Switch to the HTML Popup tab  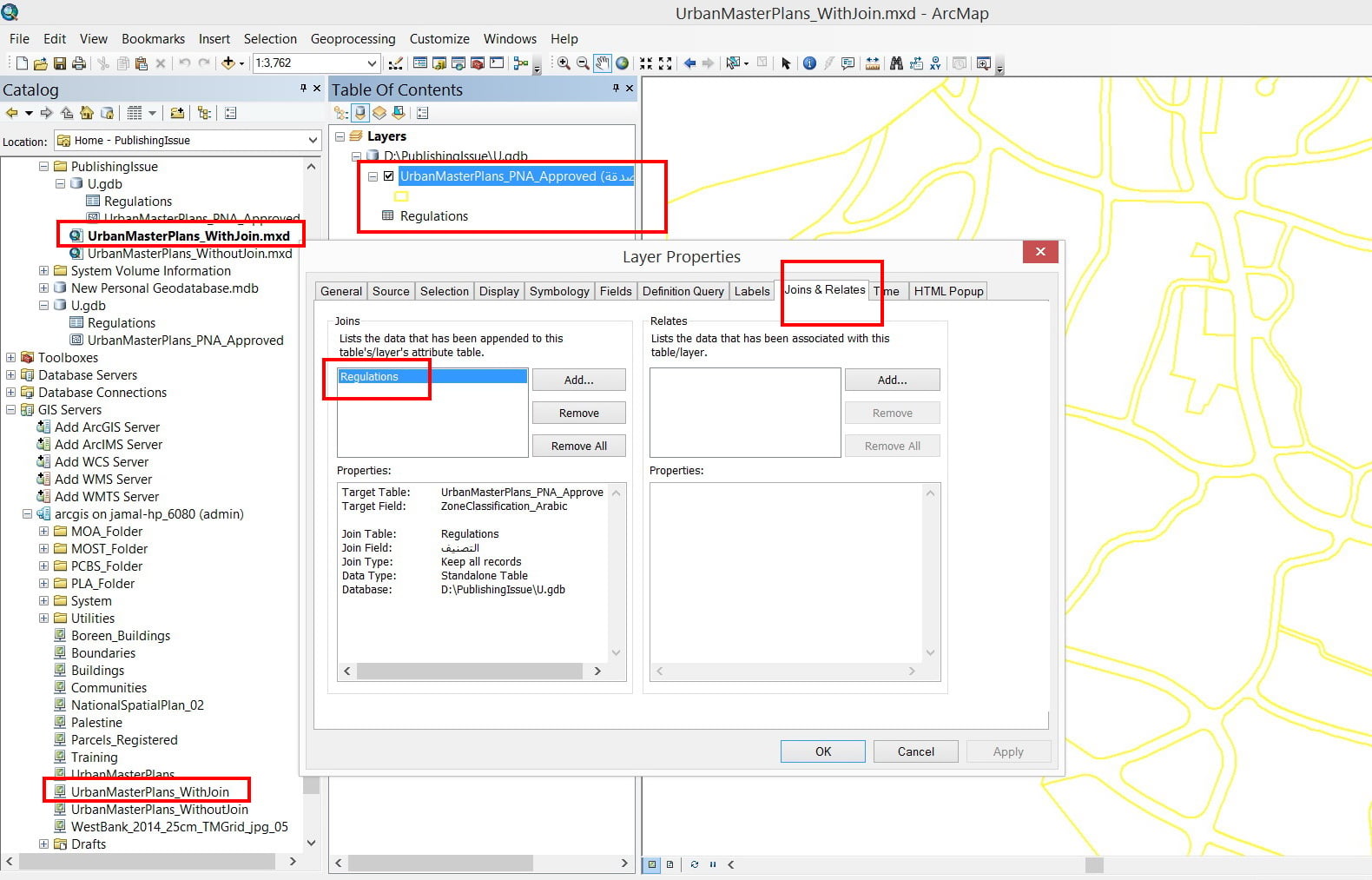point(948,291)
